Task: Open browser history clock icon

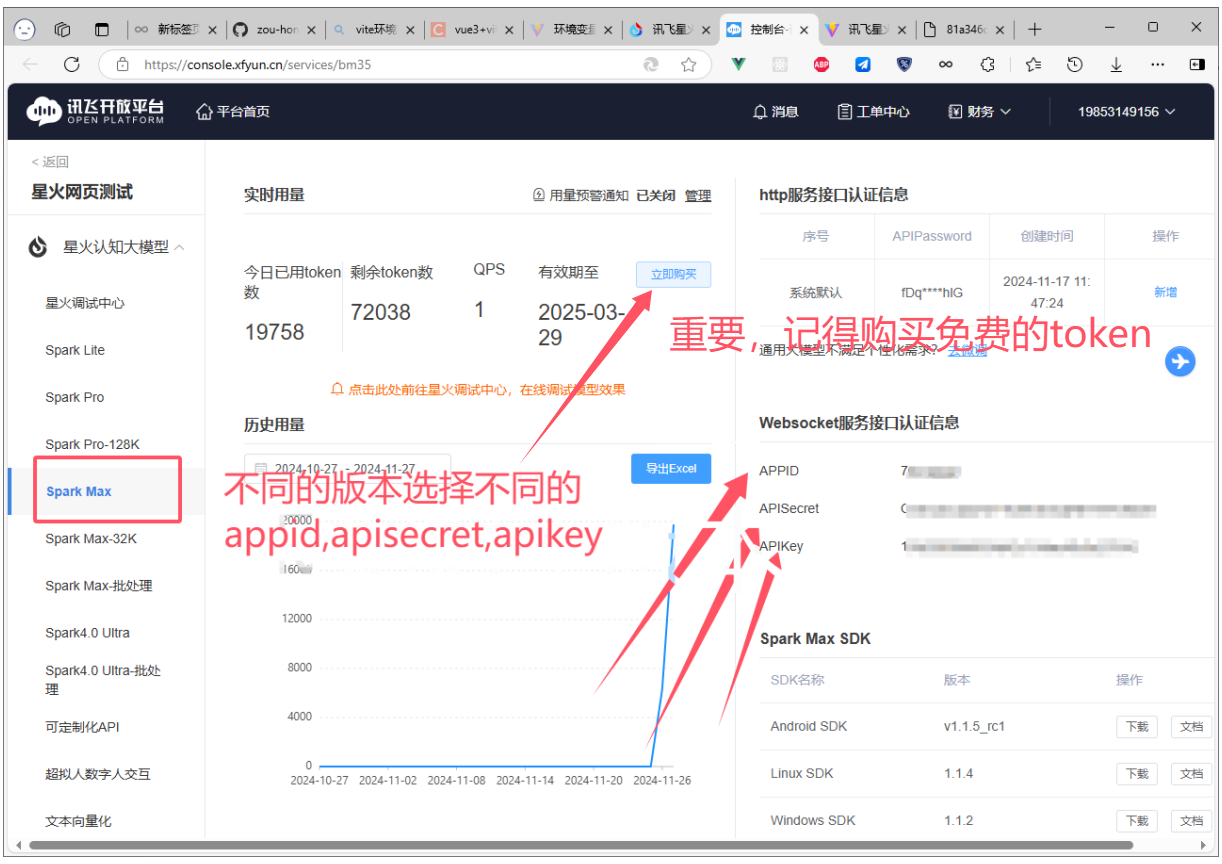Action: click(x=1075, y=64)
